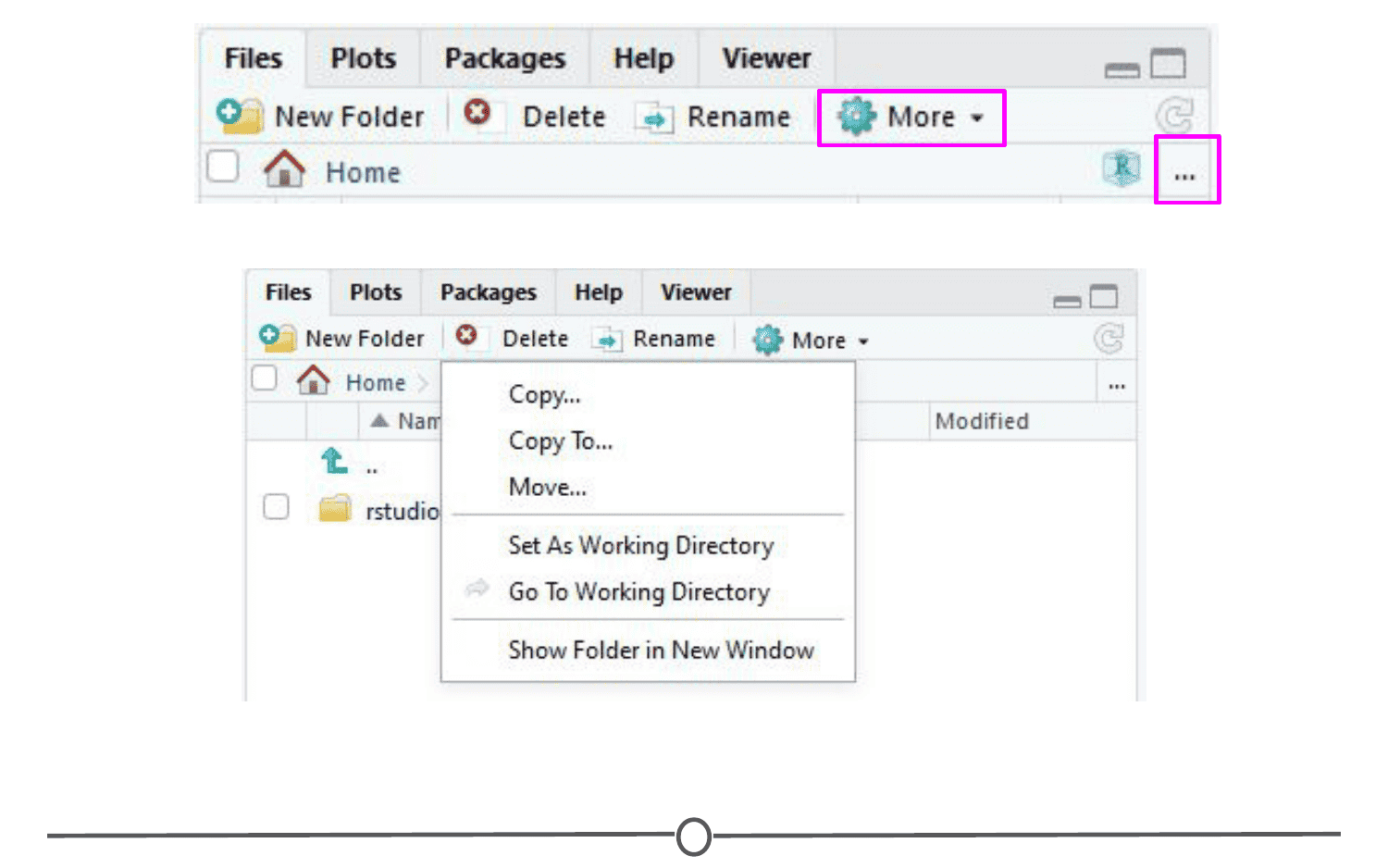Viewport: 1388px width, 868px height.
Task: Open the rstudio folder name
Action: point(403,511)
